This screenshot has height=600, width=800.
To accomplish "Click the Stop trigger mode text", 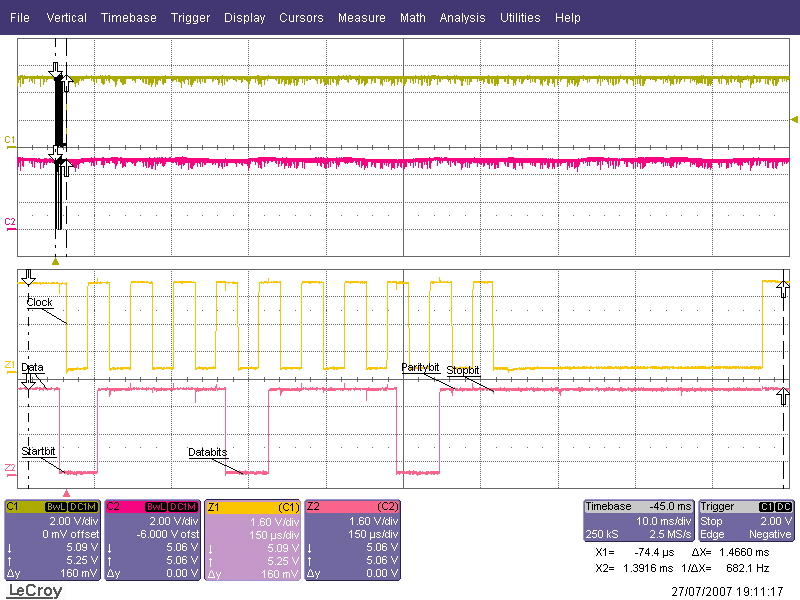I will 711,521.
